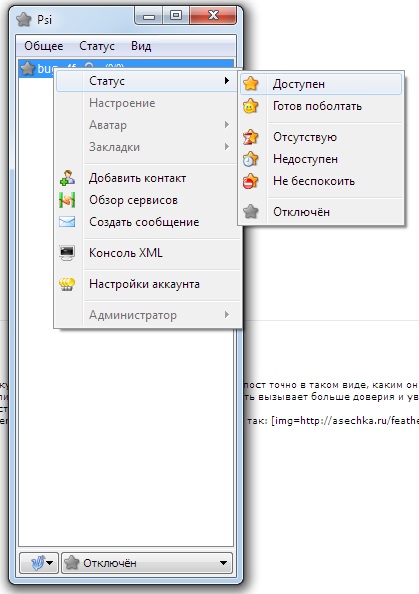This screenshot has width=419, height=594.
Task: Open the Отключён status dropdown at bottom
Action: [147, 563]
